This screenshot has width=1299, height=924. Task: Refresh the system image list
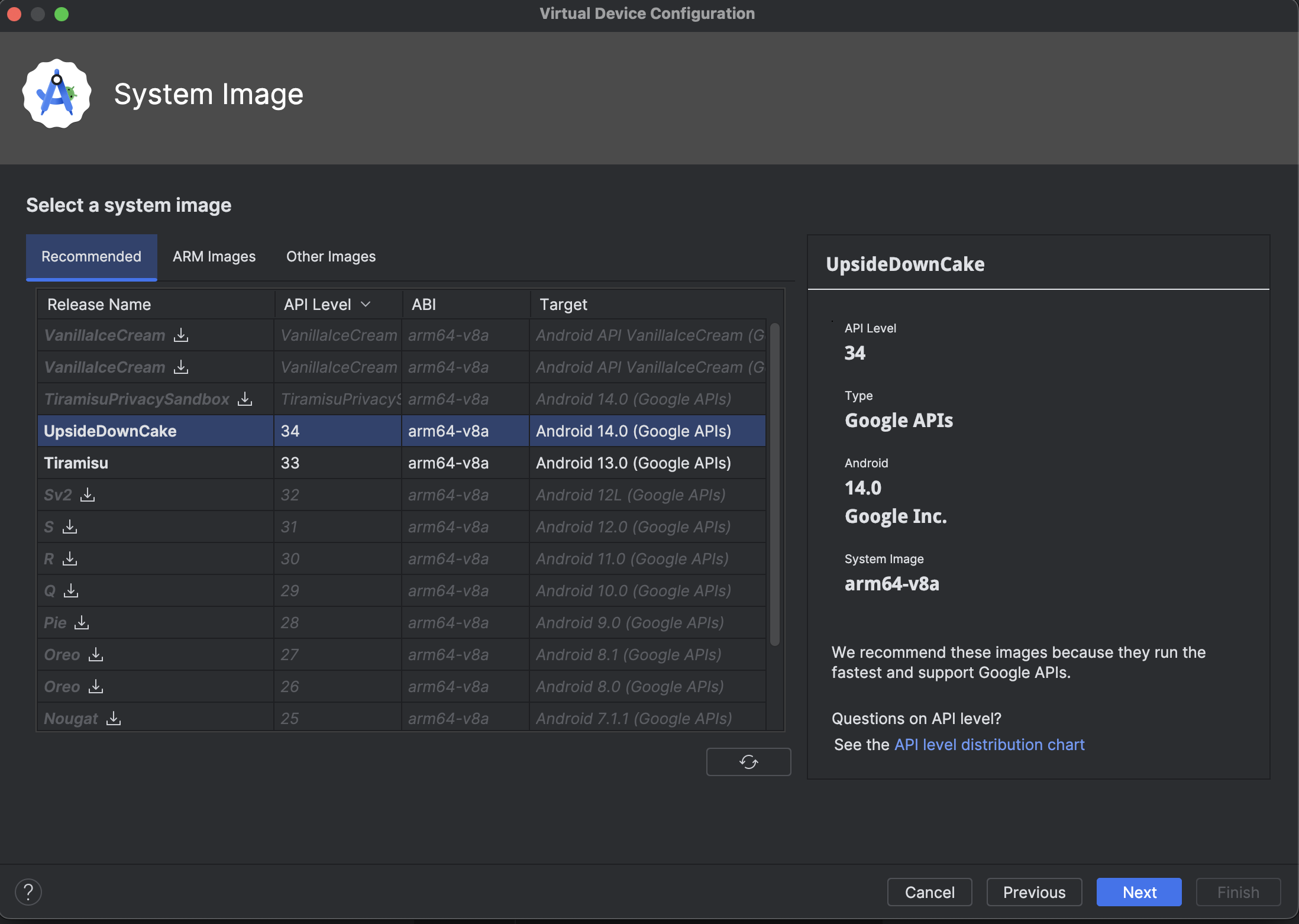point(748,762)
